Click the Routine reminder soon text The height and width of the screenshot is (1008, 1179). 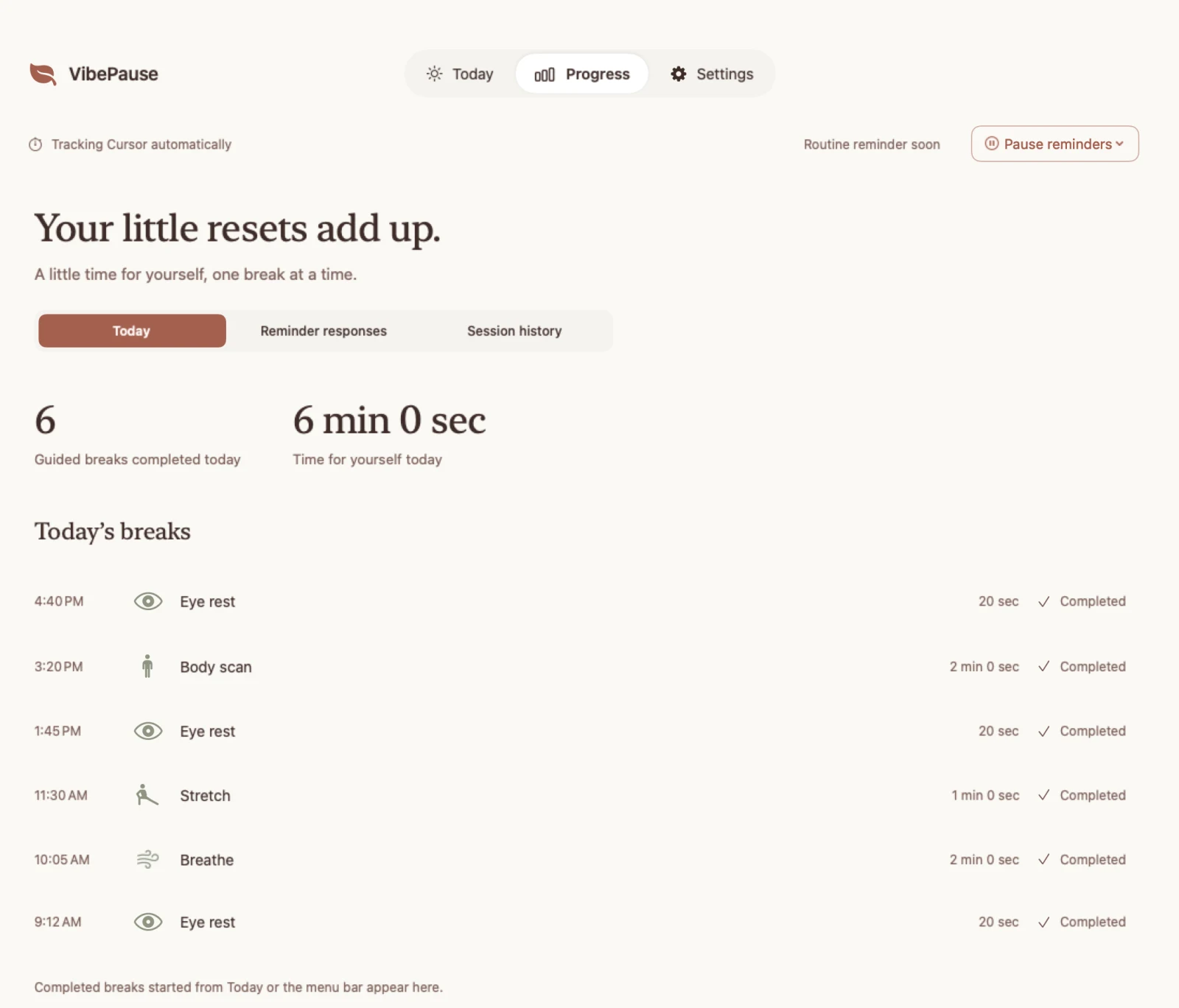[872, 144]
